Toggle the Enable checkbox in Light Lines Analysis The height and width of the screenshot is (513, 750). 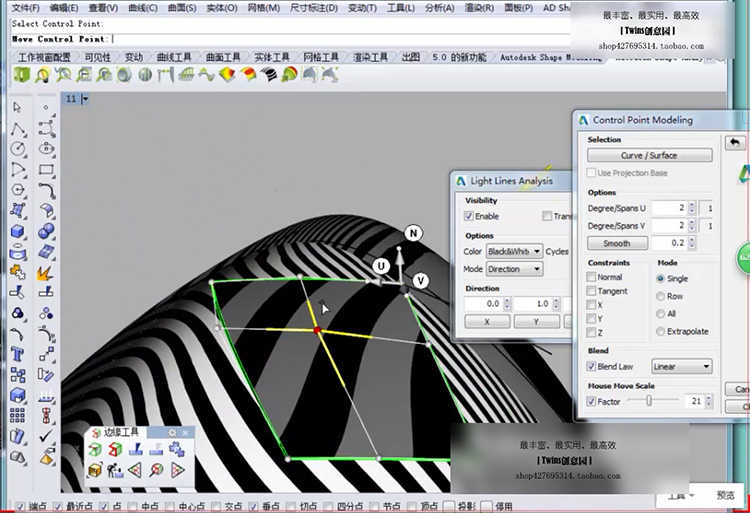click(469, 216)
